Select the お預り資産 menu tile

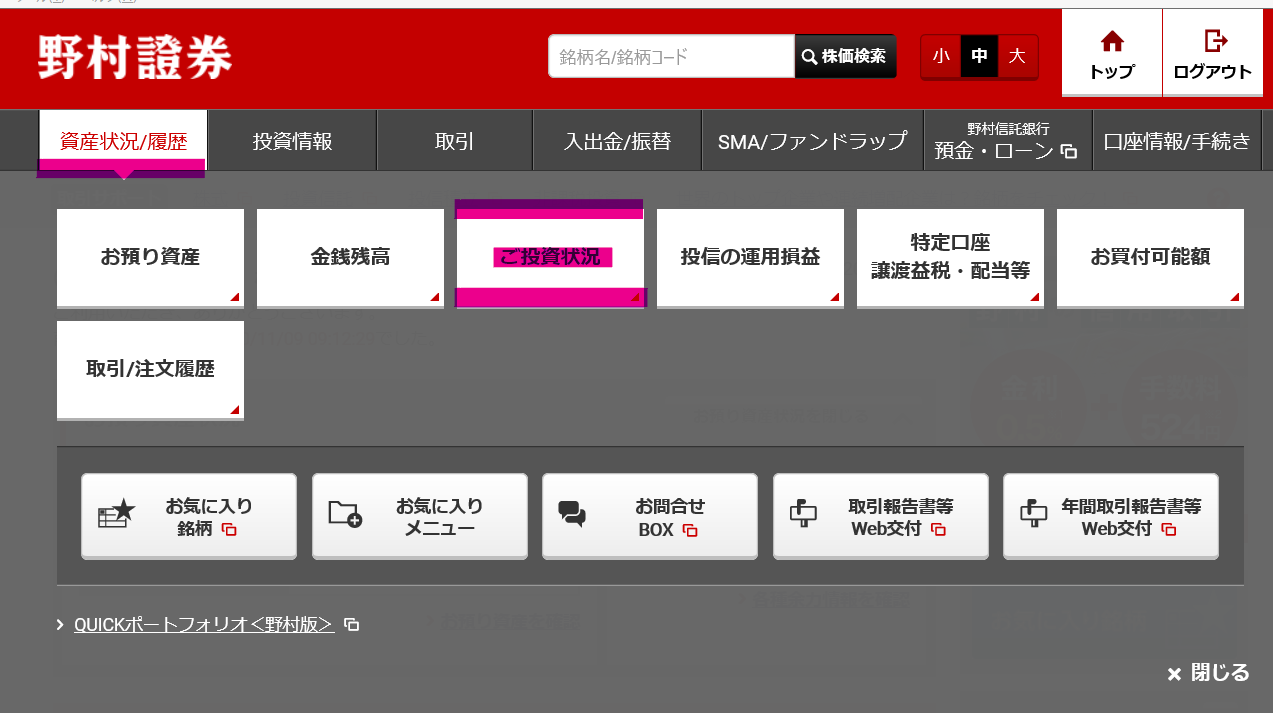click(150, 258)
